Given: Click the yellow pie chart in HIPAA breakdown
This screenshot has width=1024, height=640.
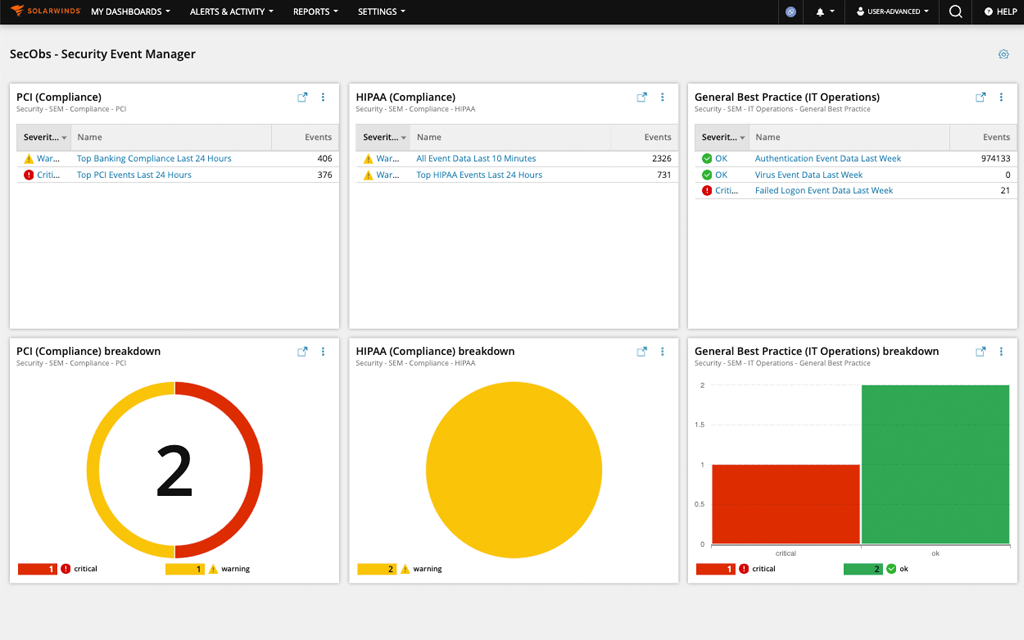Looking at the screenshot, I should pos(514,469).
